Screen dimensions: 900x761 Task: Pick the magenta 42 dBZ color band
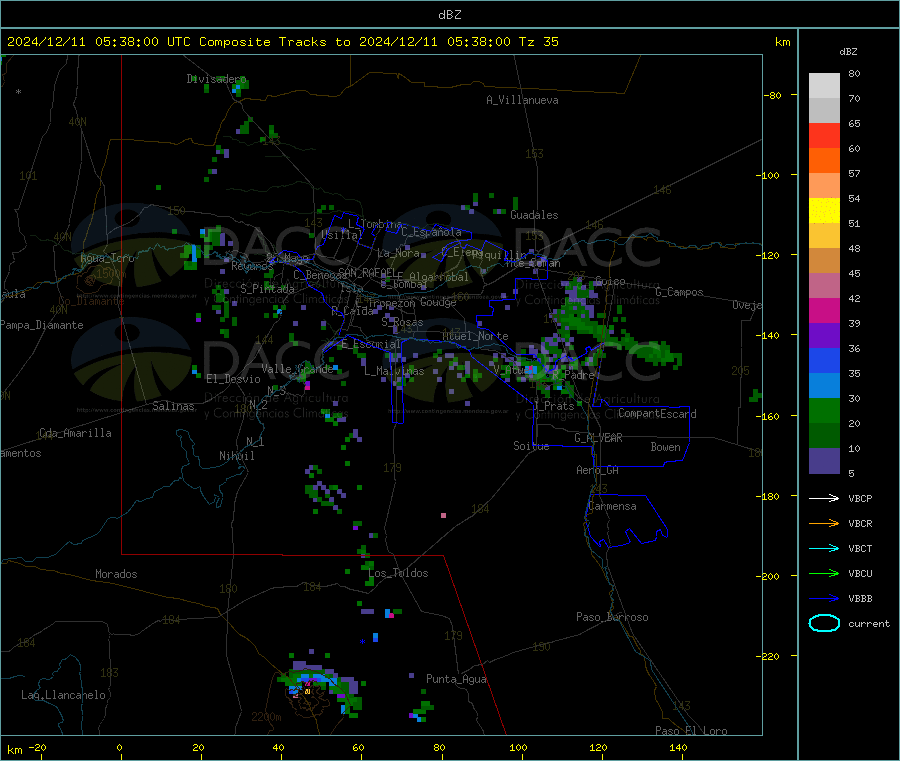point(824,310)
